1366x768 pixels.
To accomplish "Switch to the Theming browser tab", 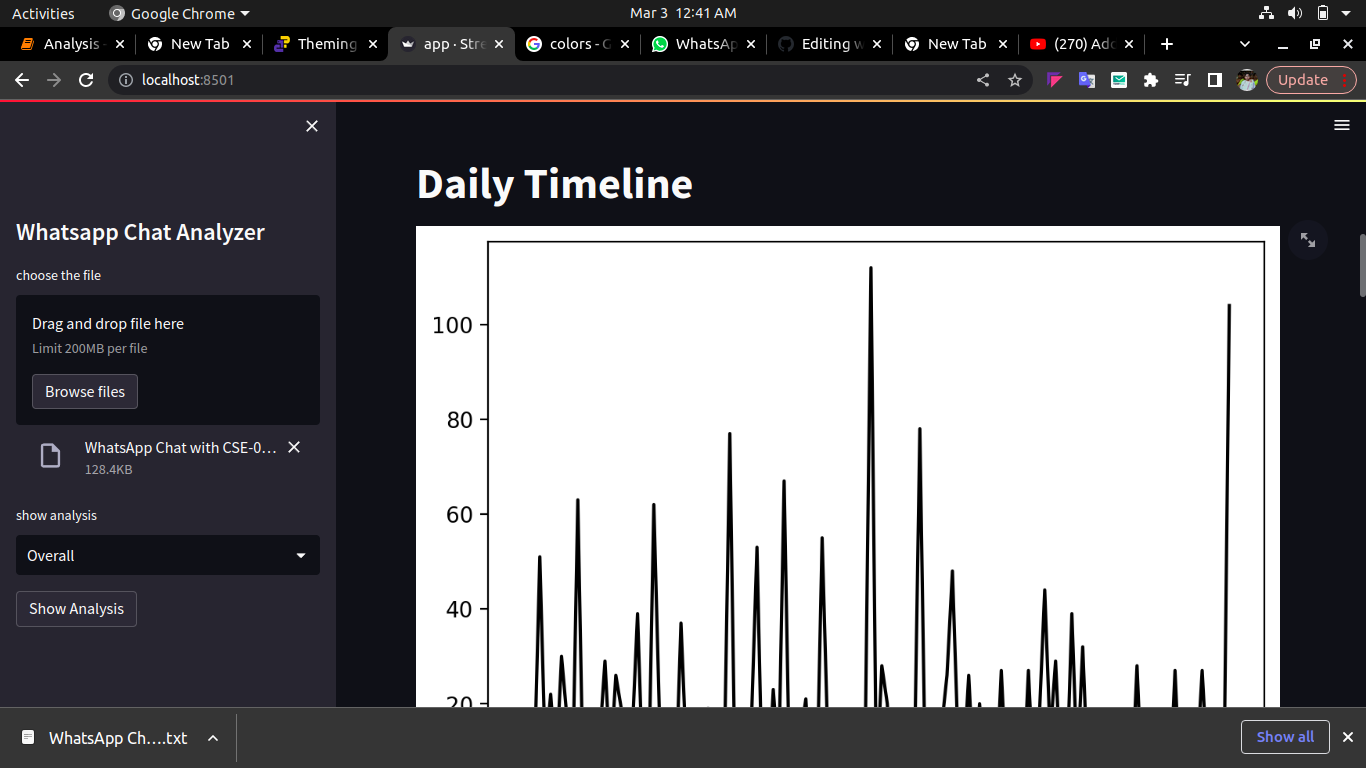I will click(x=322, y=43).
